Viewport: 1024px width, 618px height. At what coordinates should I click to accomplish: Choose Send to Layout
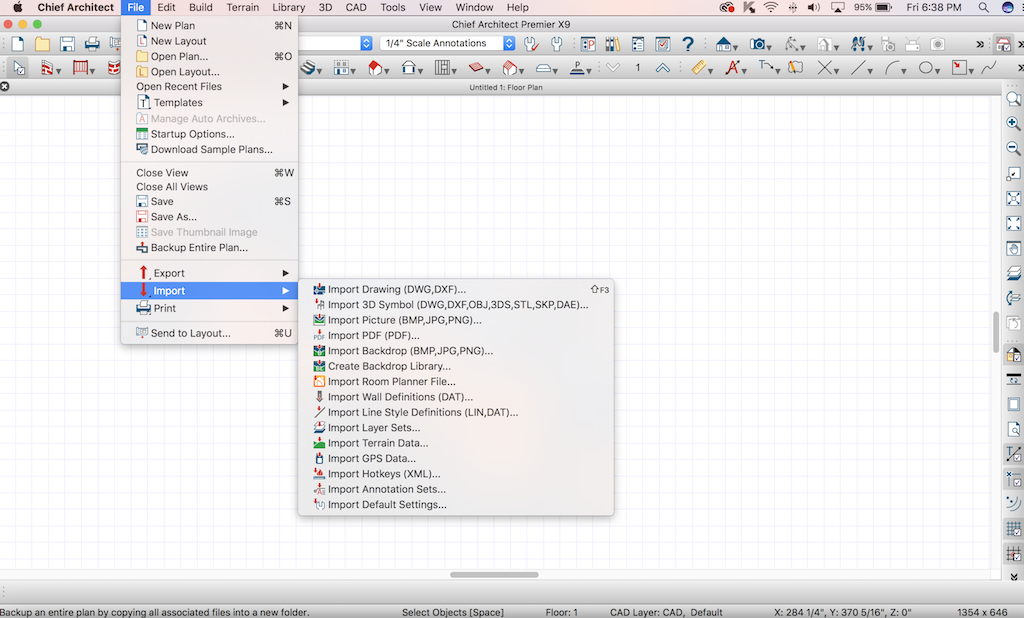tap(209, 333)
